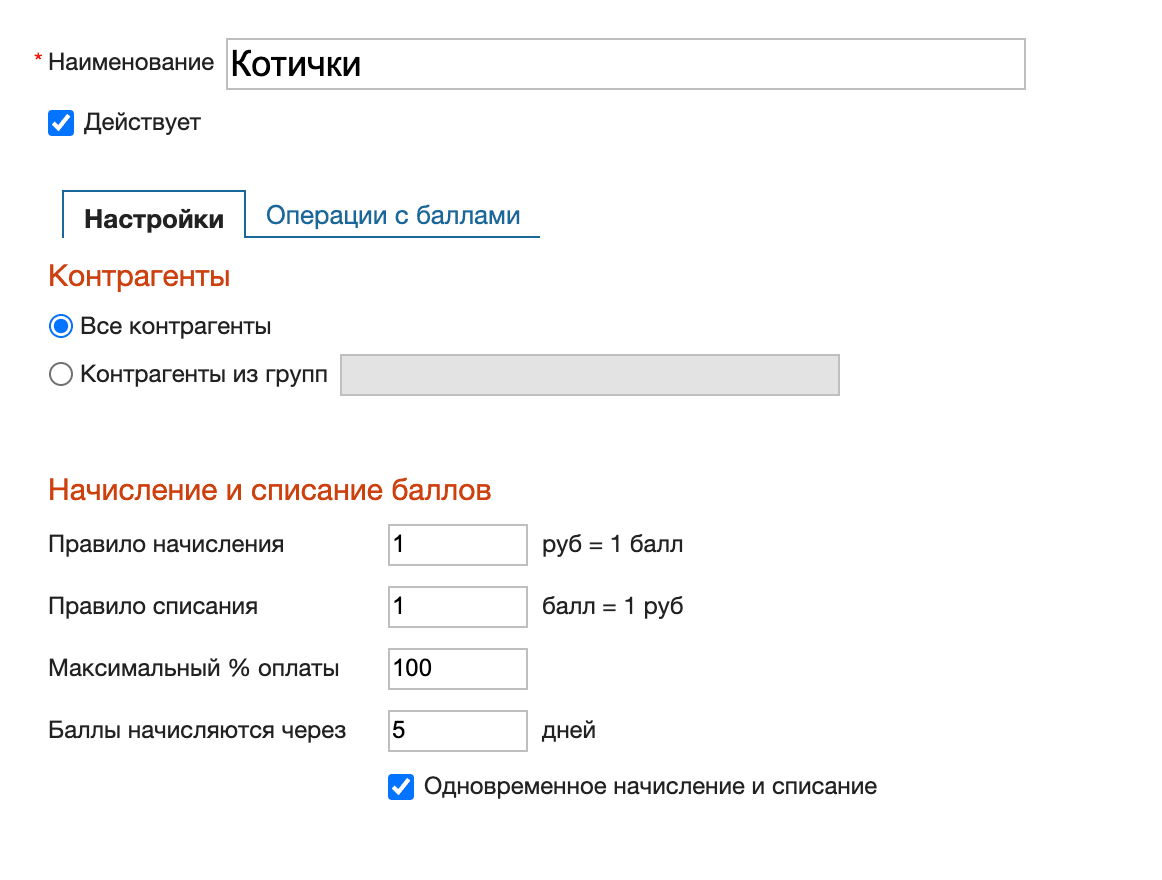Click the "руб = 1 балл" label

point(614,544)
